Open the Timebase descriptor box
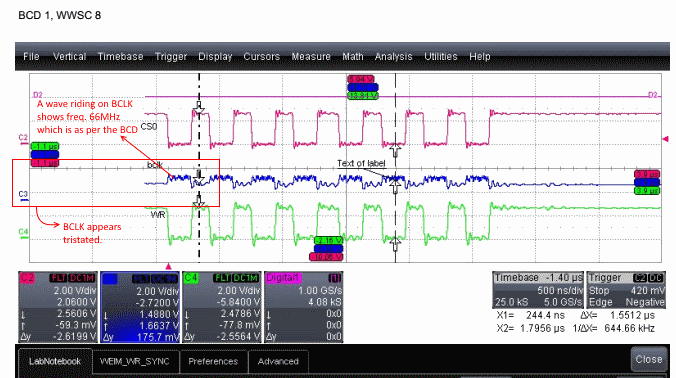This screenshot has height=378, width=676. click(x=538, y=290)
